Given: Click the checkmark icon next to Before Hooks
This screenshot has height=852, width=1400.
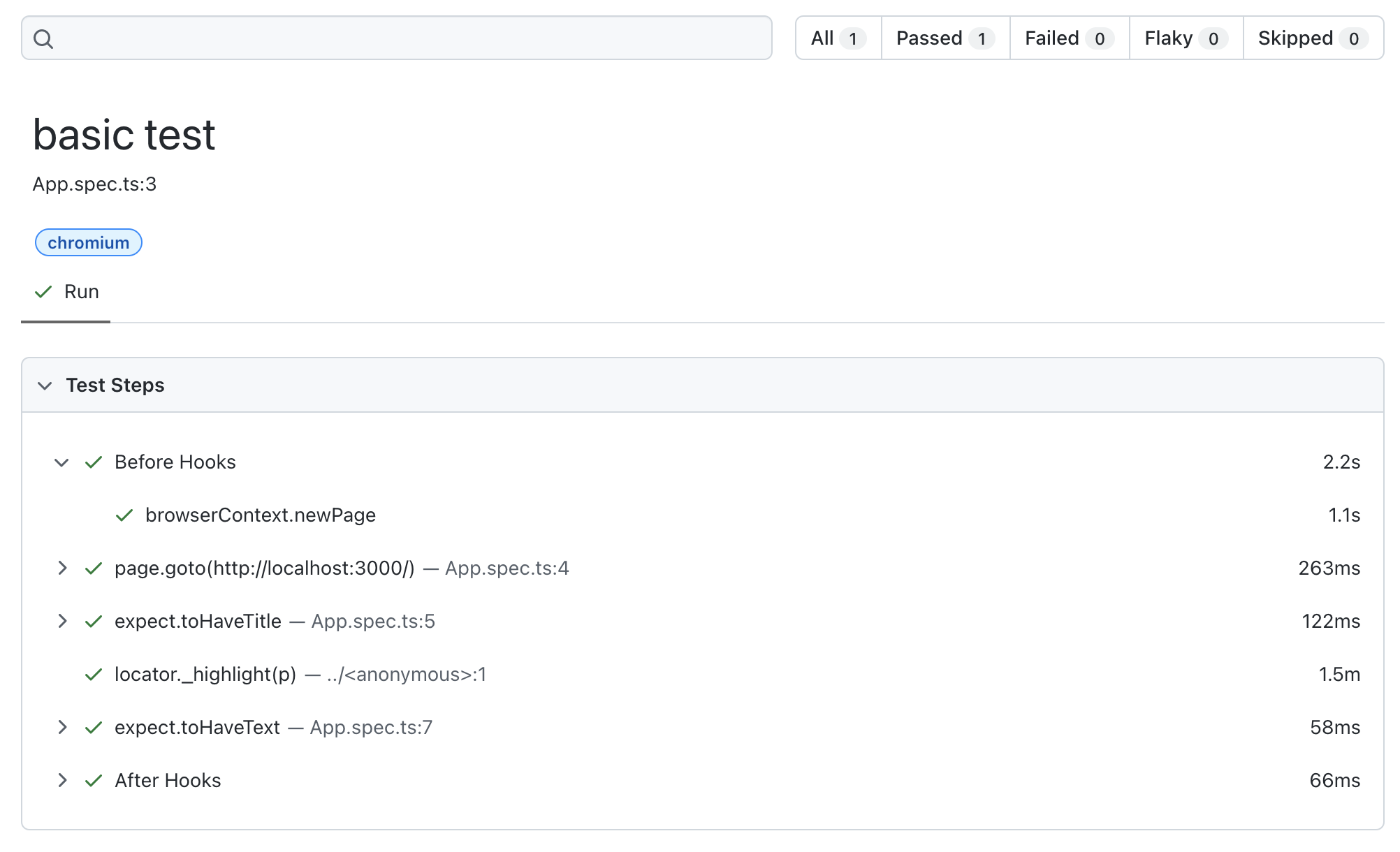Looking at the screenshot, I should 94,462.
